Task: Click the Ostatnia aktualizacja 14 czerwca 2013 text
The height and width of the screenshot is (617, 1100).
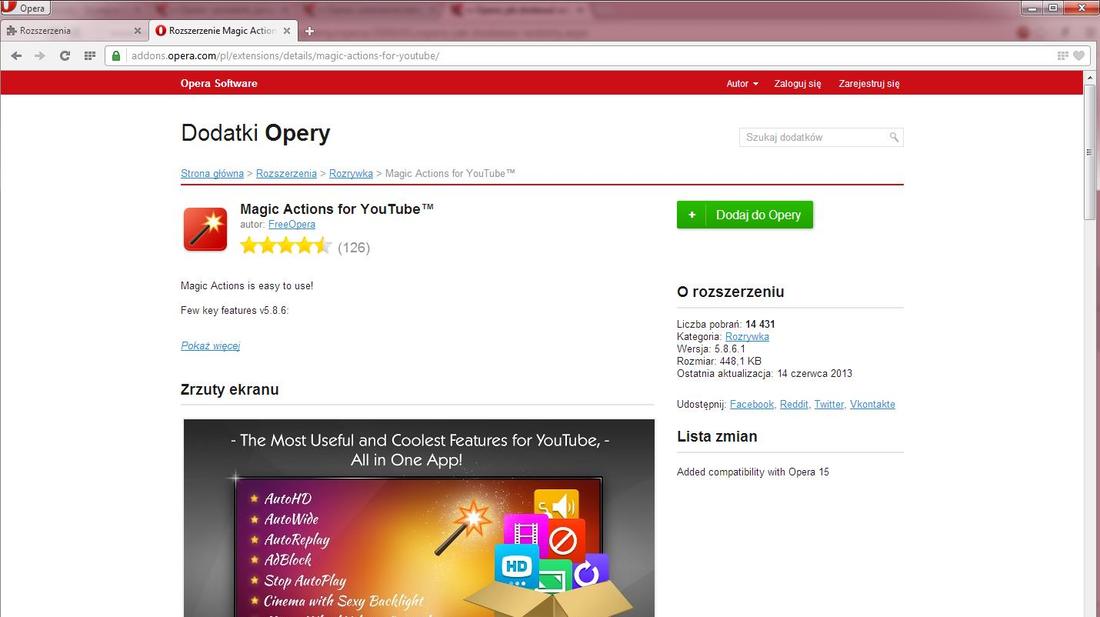Action: (764, 374)
